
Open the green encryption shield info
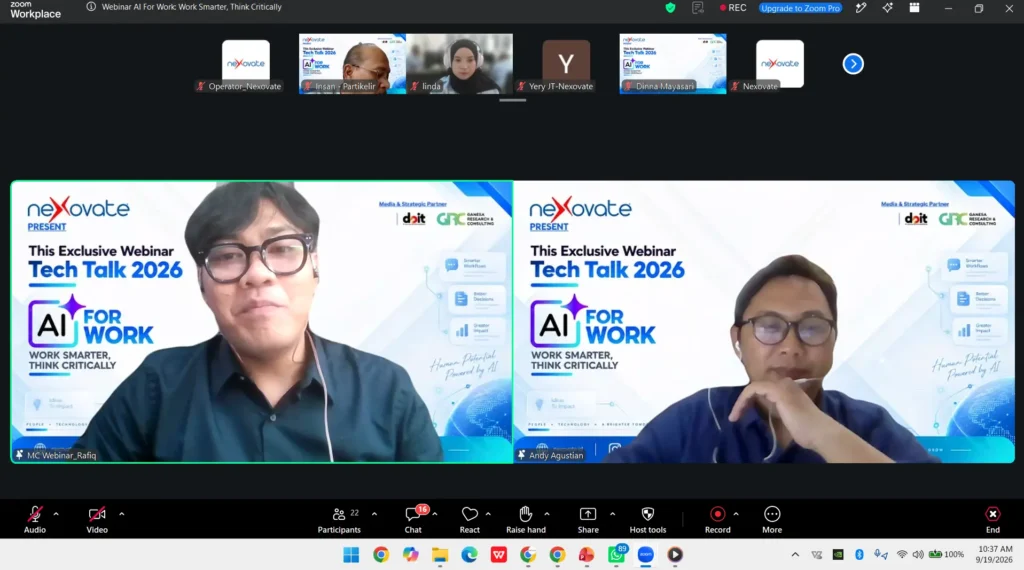(x=670, y=8)
